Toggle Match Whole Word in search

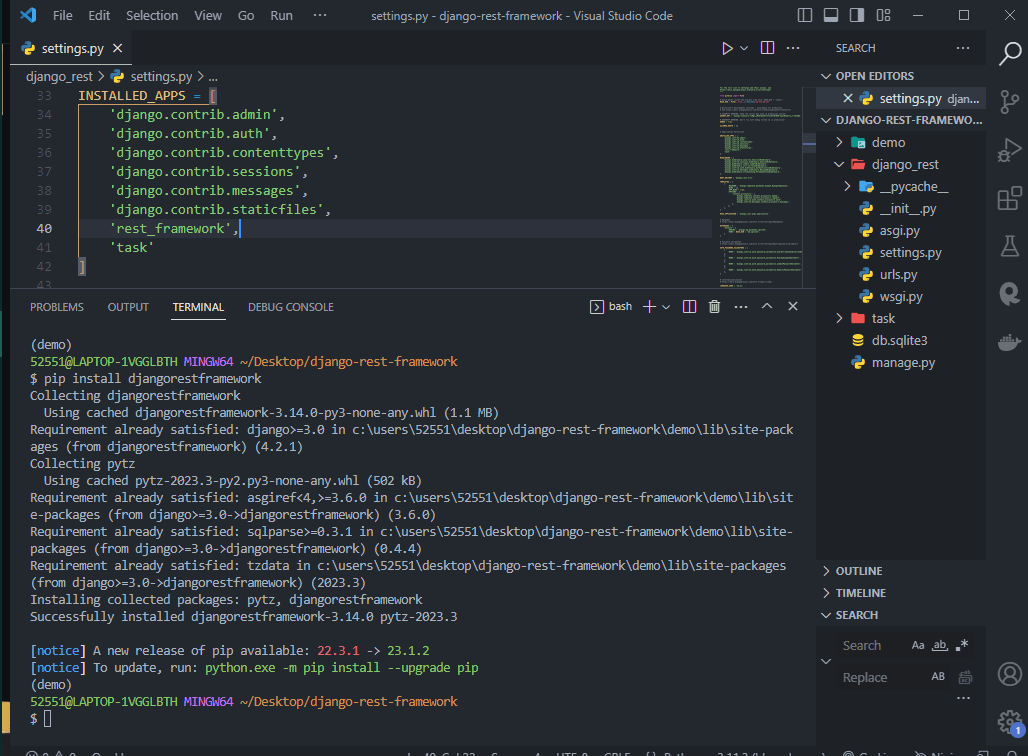pyautogui.click(x=940, y=645)
